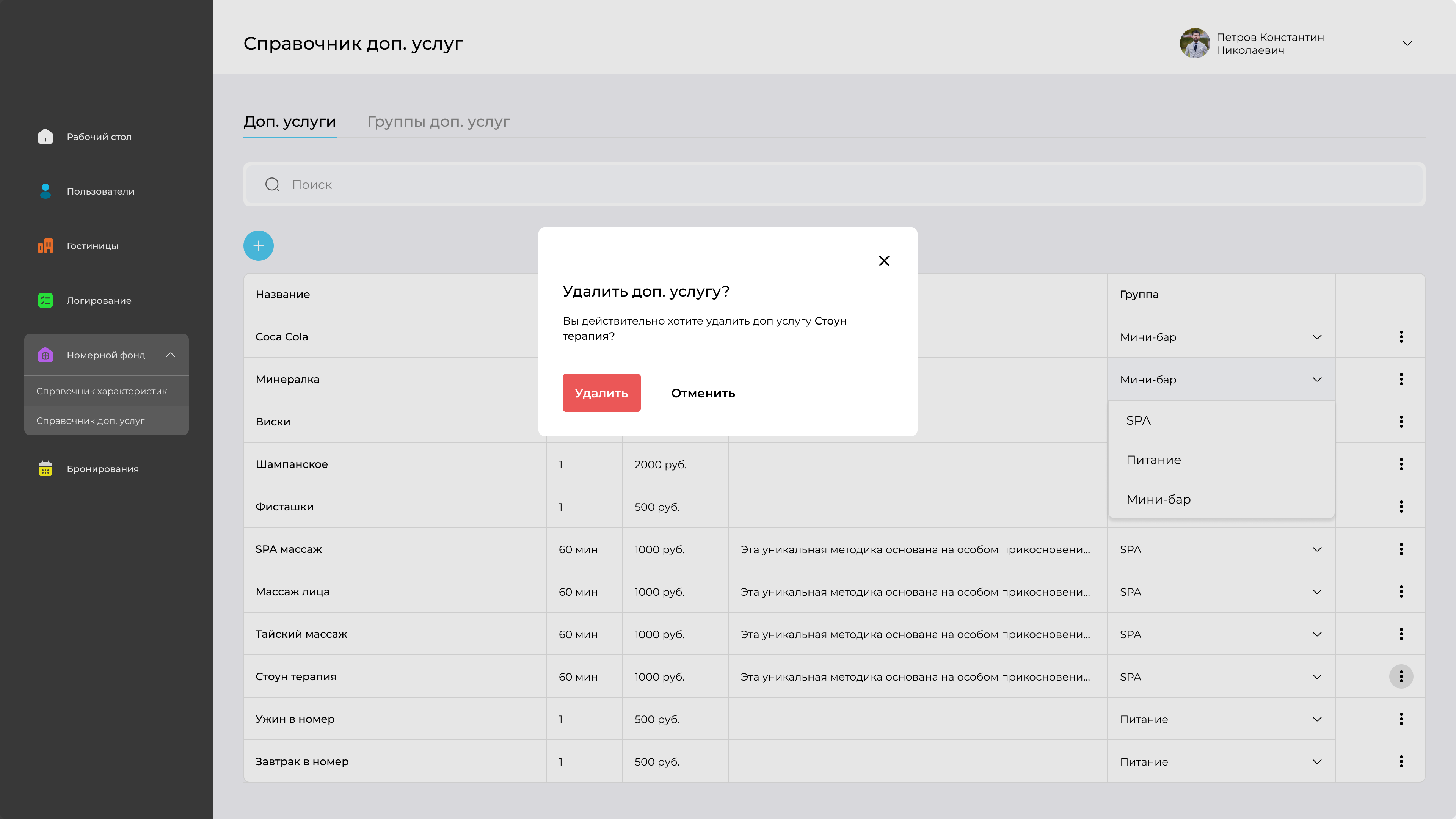Viewport: 1456px width, 819px height.
Task: Click the Рабочий стол home icon
Action: point(45,137)
